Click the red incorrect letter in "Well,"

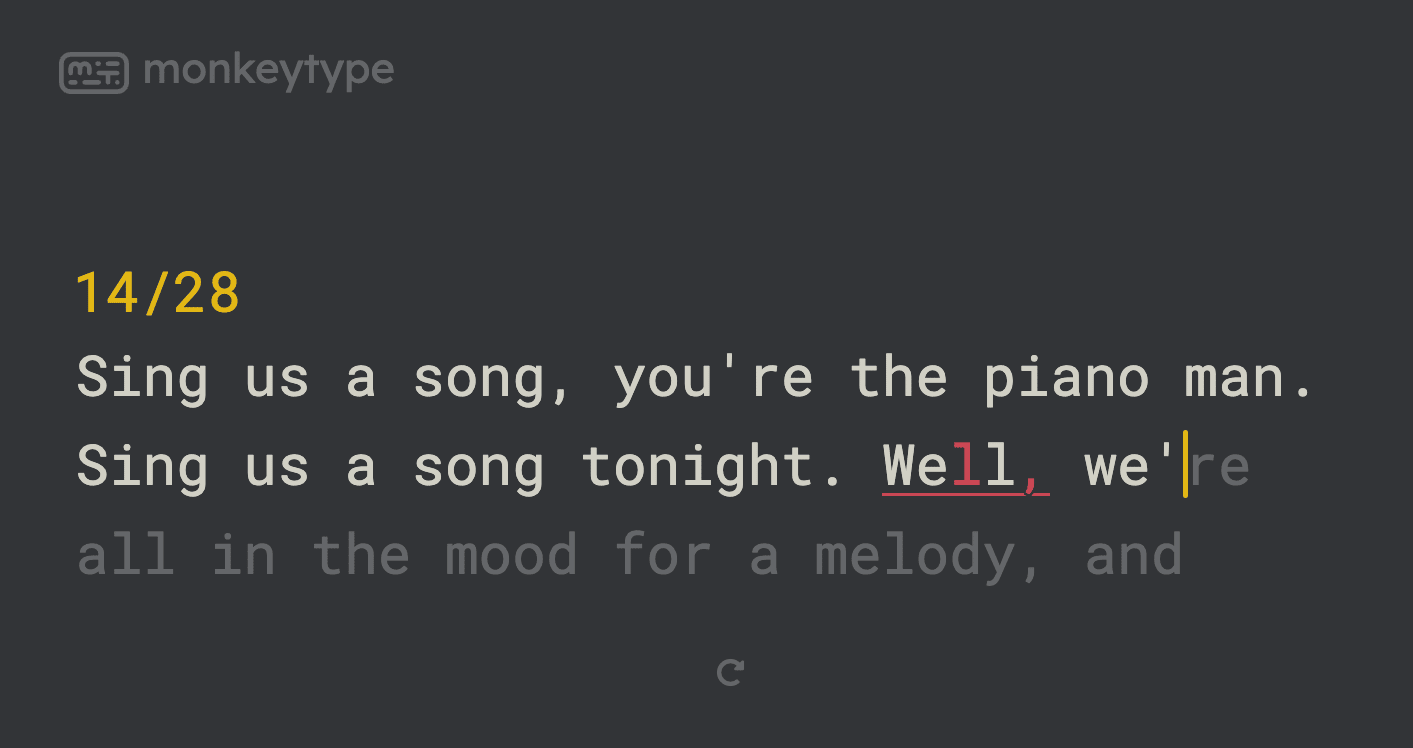point(965,466)
